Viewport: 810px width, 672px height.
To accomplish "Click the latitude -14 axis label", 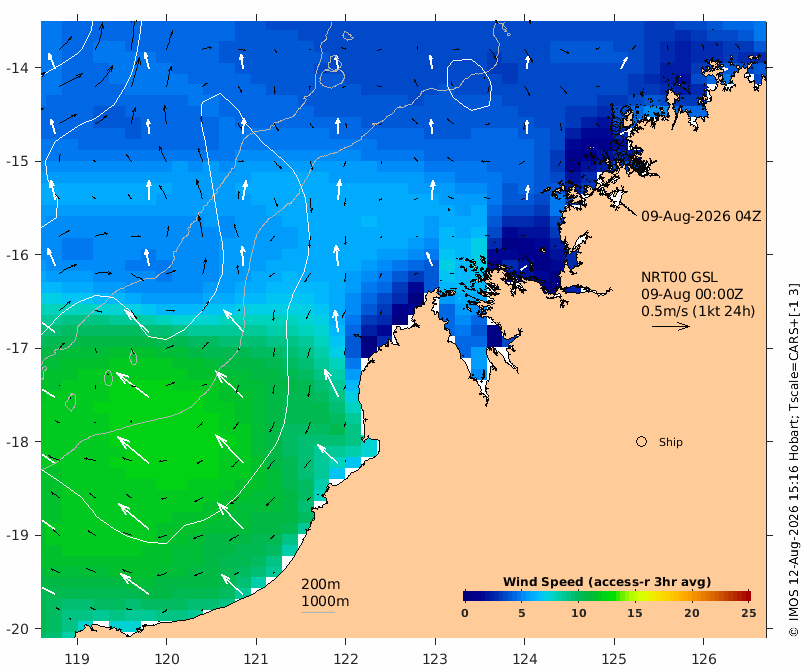I will 18,68.
